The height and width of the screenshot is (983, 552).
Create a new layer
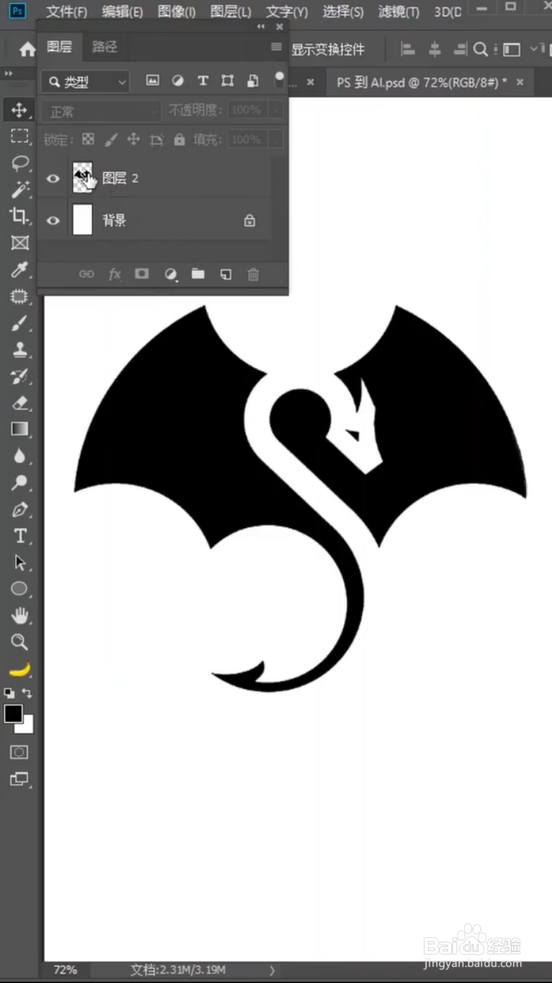[x=226, y=274]
